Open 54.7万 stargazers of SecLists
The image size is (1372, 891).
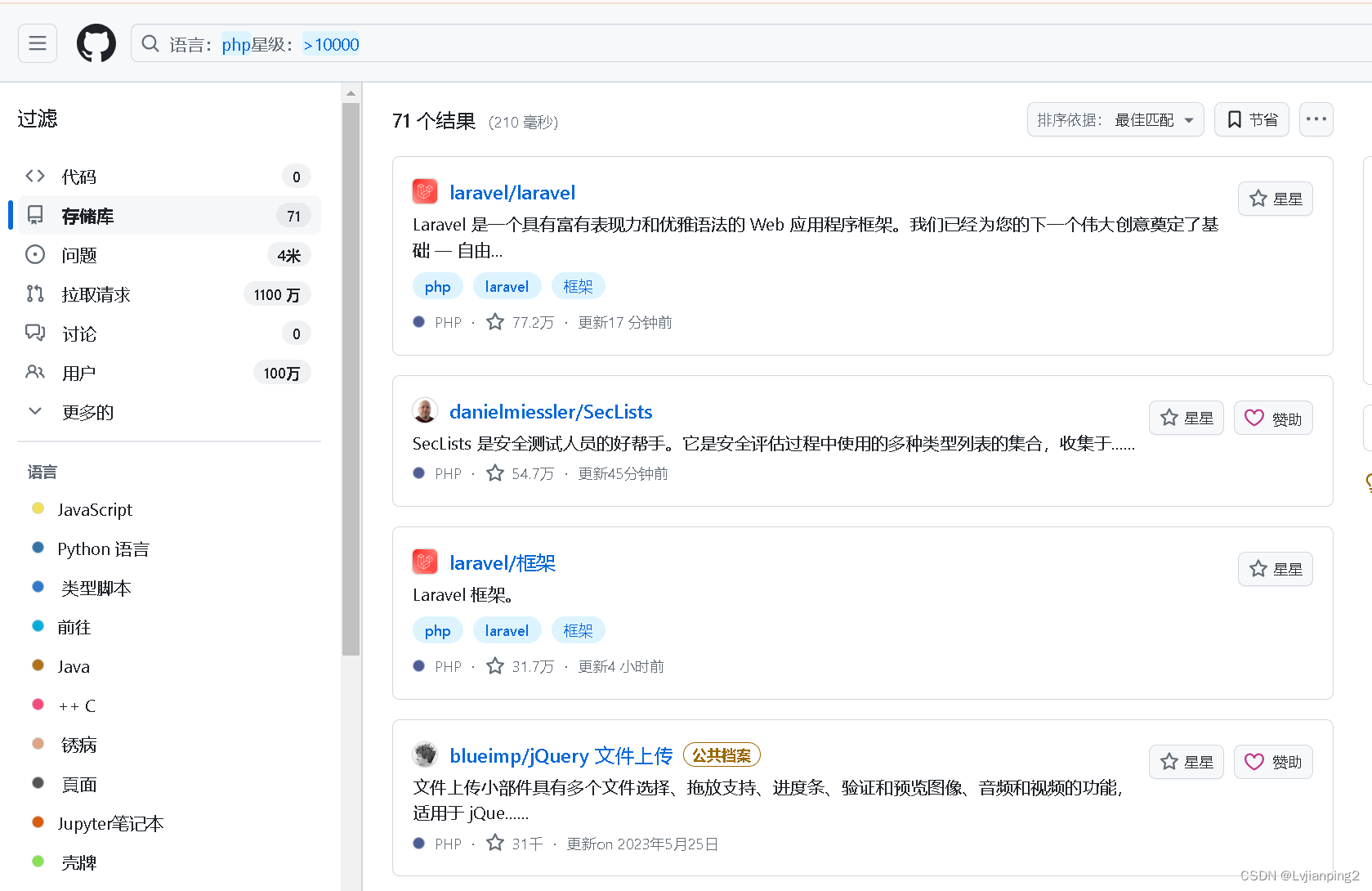coord(521,473)
